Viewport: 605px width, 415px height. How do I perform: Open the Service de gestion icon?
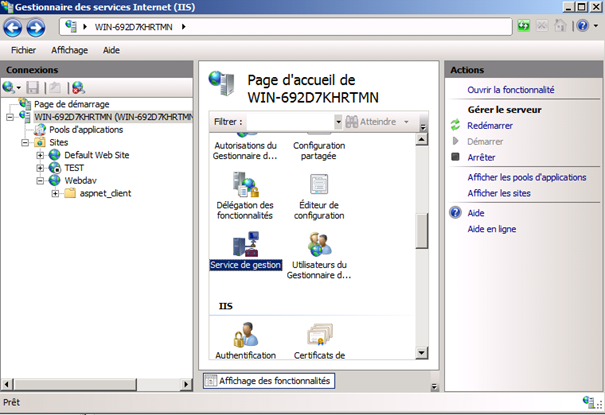[x=245, y=246]
